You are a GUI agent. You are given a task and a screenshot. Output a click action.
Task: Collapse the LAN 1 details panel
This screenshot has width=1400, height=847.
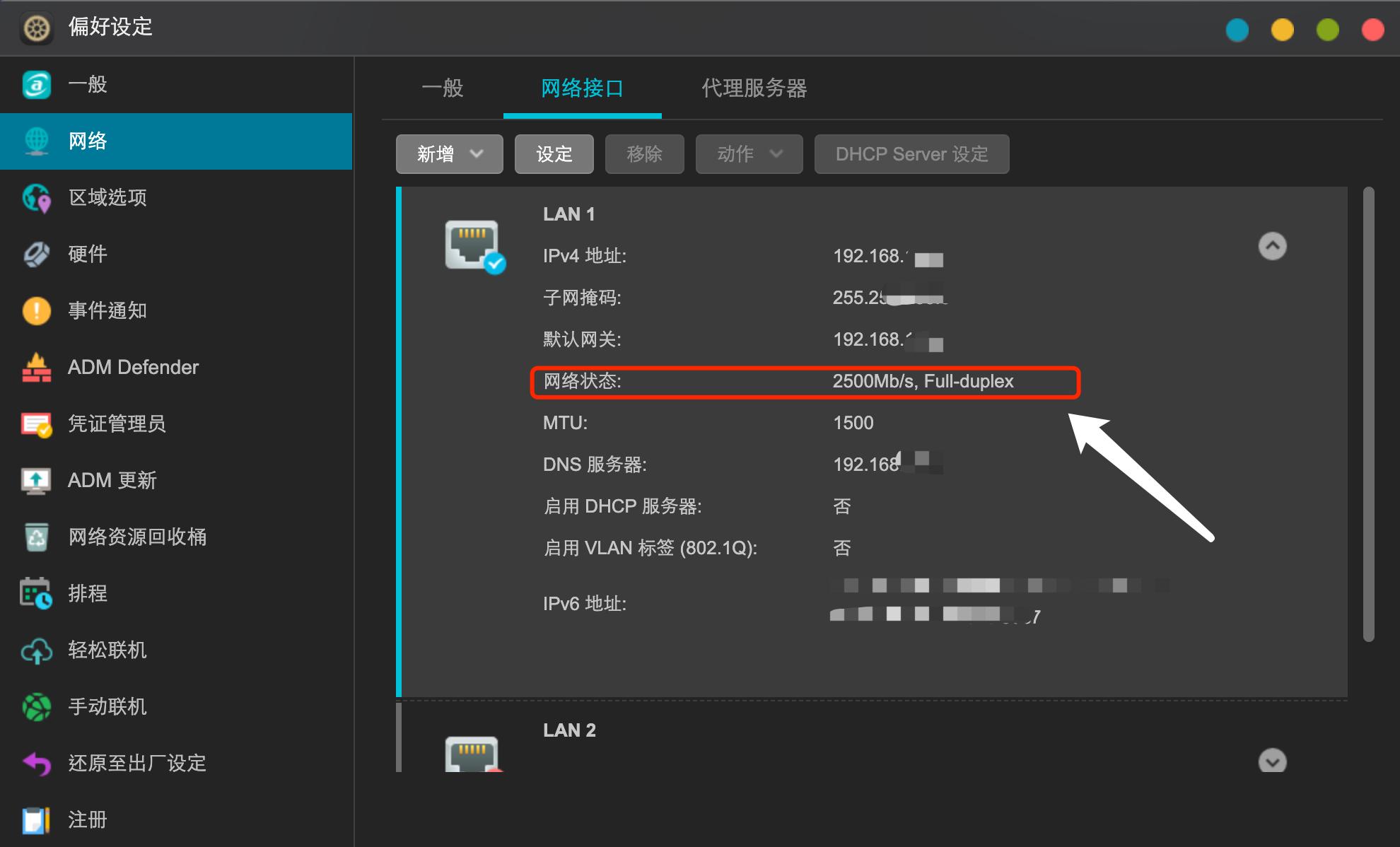(1273, 246)
